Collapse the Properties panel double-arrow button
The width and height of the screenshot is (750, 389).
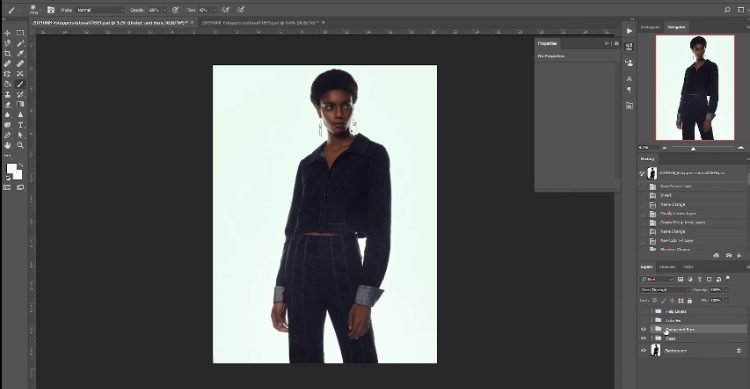click(x=607, y=44)
